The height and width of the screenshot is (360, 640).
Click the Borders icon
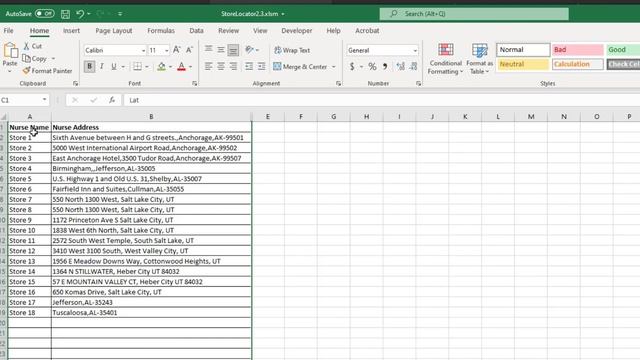(x=138, y=66)
